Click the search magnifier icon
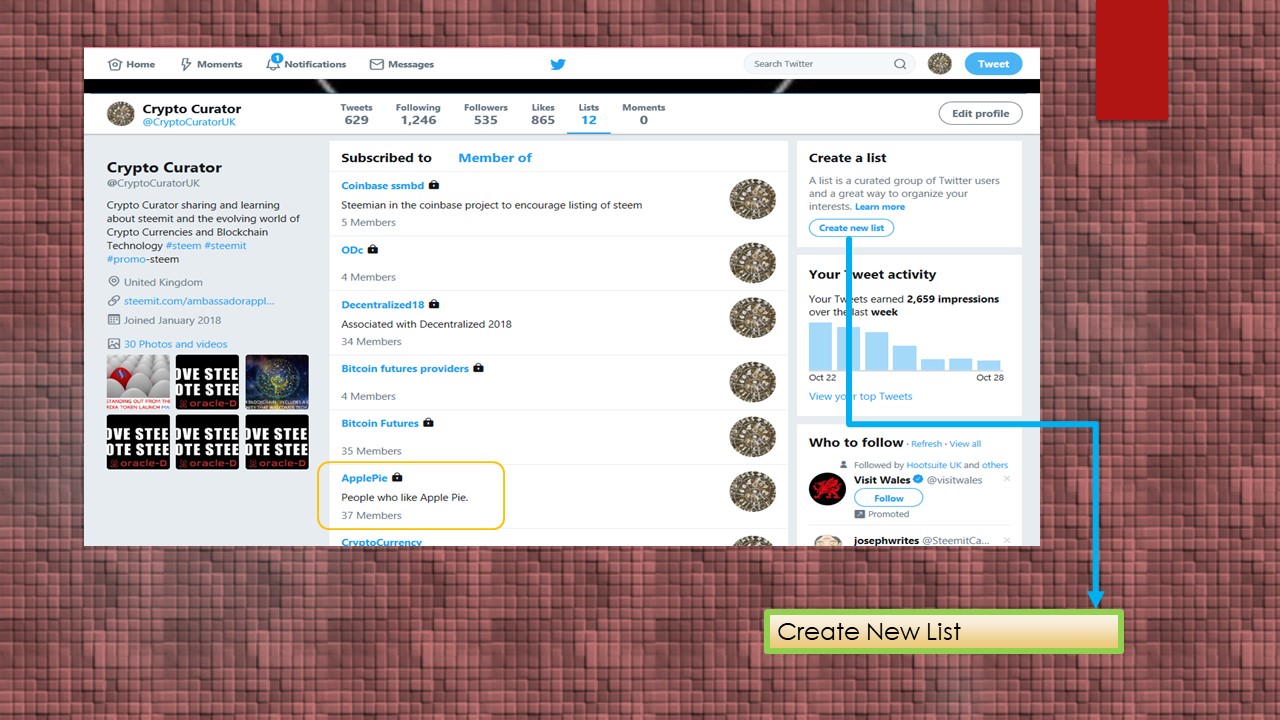The image size is (1280, 720). [x=900, y=64]
